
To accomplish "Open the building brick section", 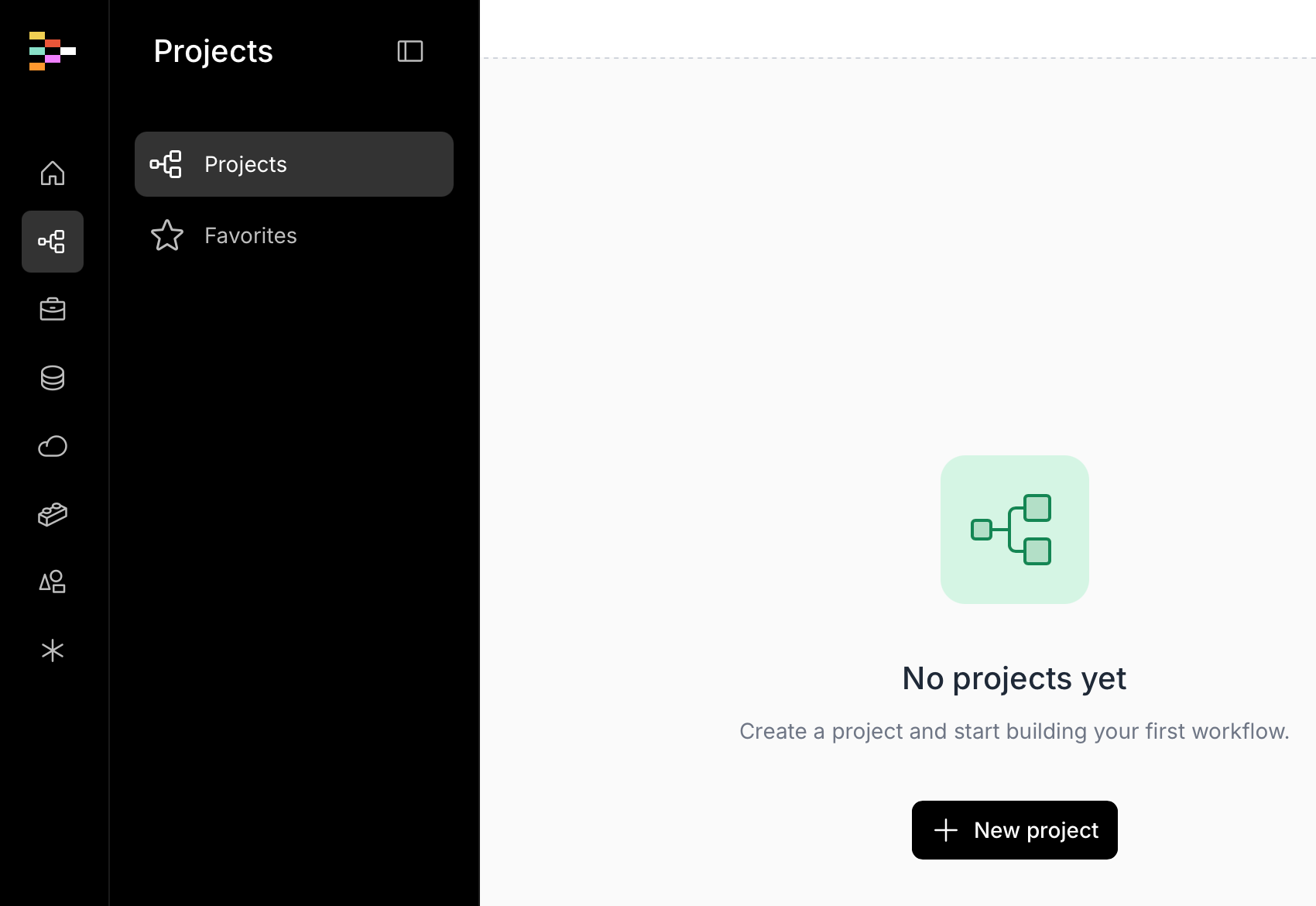I will [53, 514].
